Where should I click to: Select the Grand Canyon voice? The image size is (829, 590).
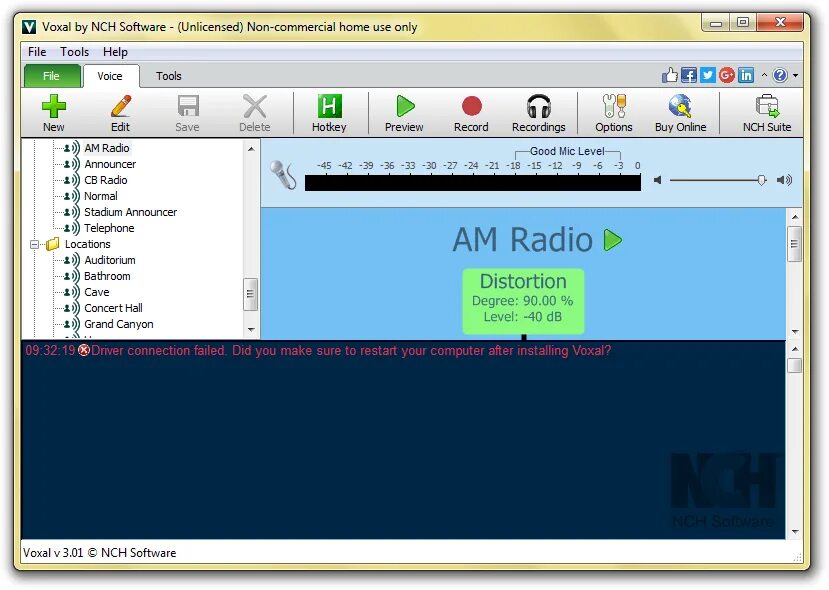click(119, 324)
